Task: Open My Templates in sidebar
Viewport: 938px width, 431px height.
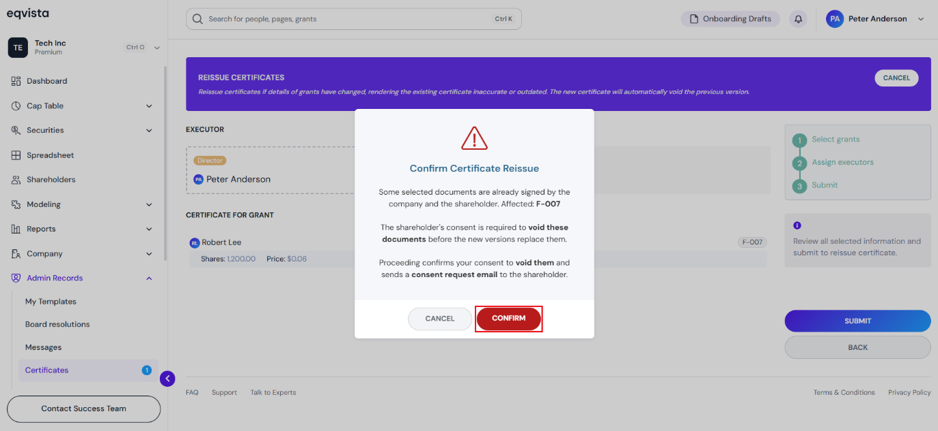Action: point(51,302)
